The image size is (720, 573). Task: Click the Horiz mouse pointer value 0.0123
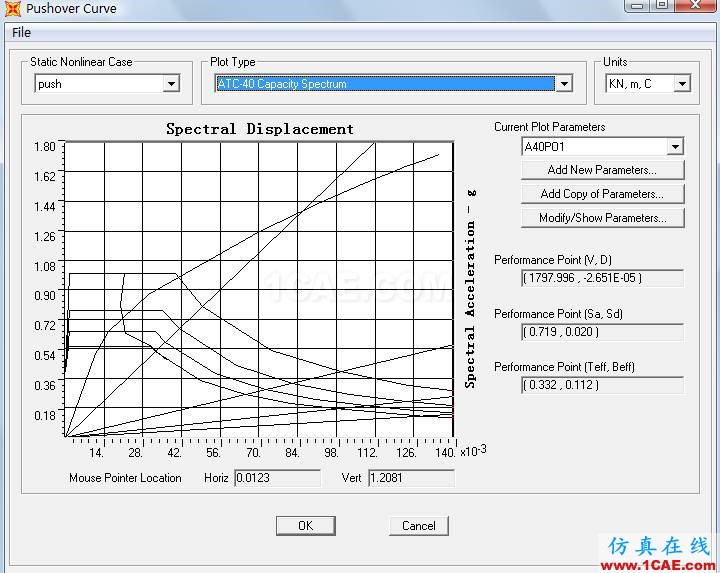point(277,478)
